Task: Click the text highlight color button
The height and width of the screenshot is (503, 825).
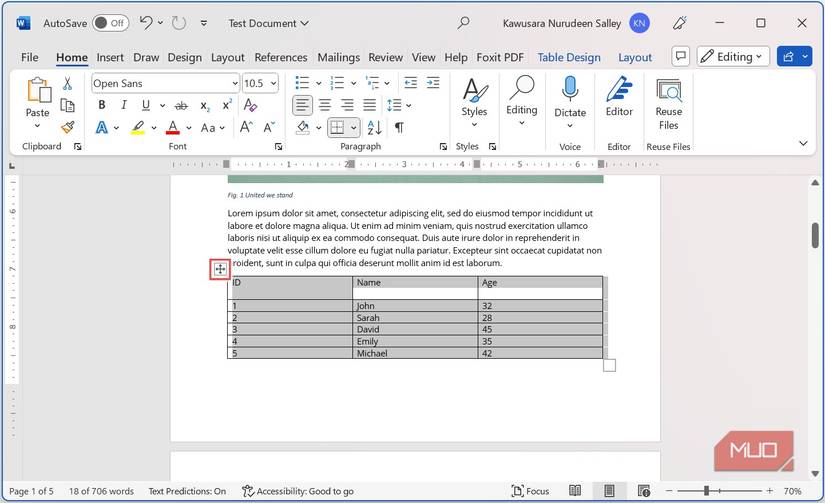Action: pyautogui.click(x=138, y=127)
